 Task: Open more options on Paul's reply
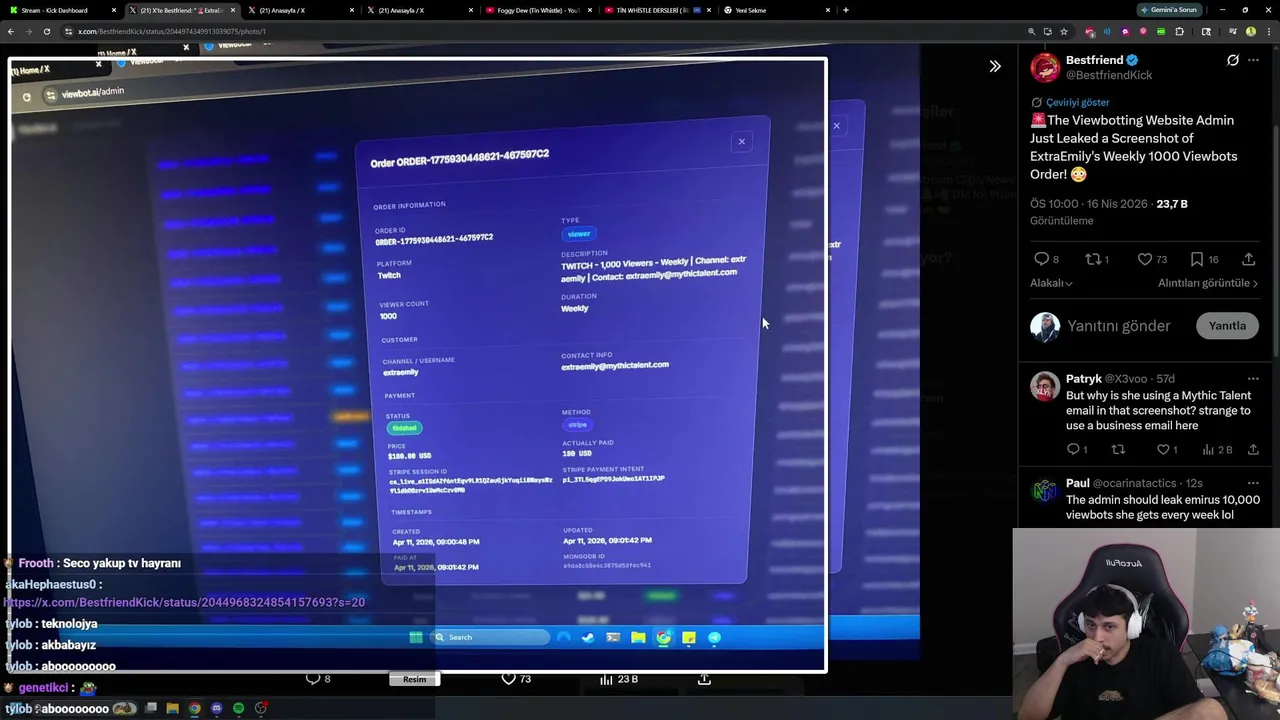[x=1253, y=484]
